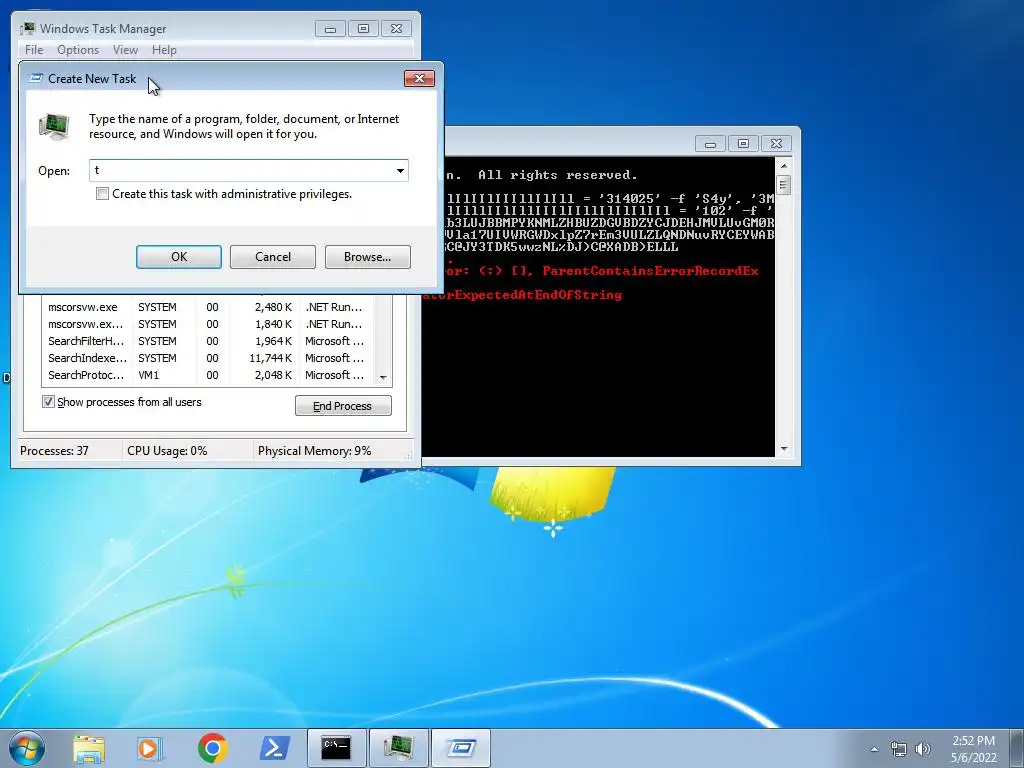The width and height of the screenshot is (1024, 768).
Task: Maximize the console window
Action: 743,144
